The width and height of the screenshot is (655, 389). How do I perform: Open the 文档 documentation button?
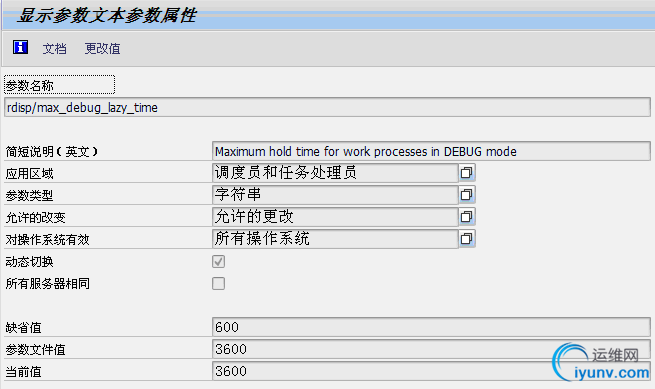coord(54,48)
